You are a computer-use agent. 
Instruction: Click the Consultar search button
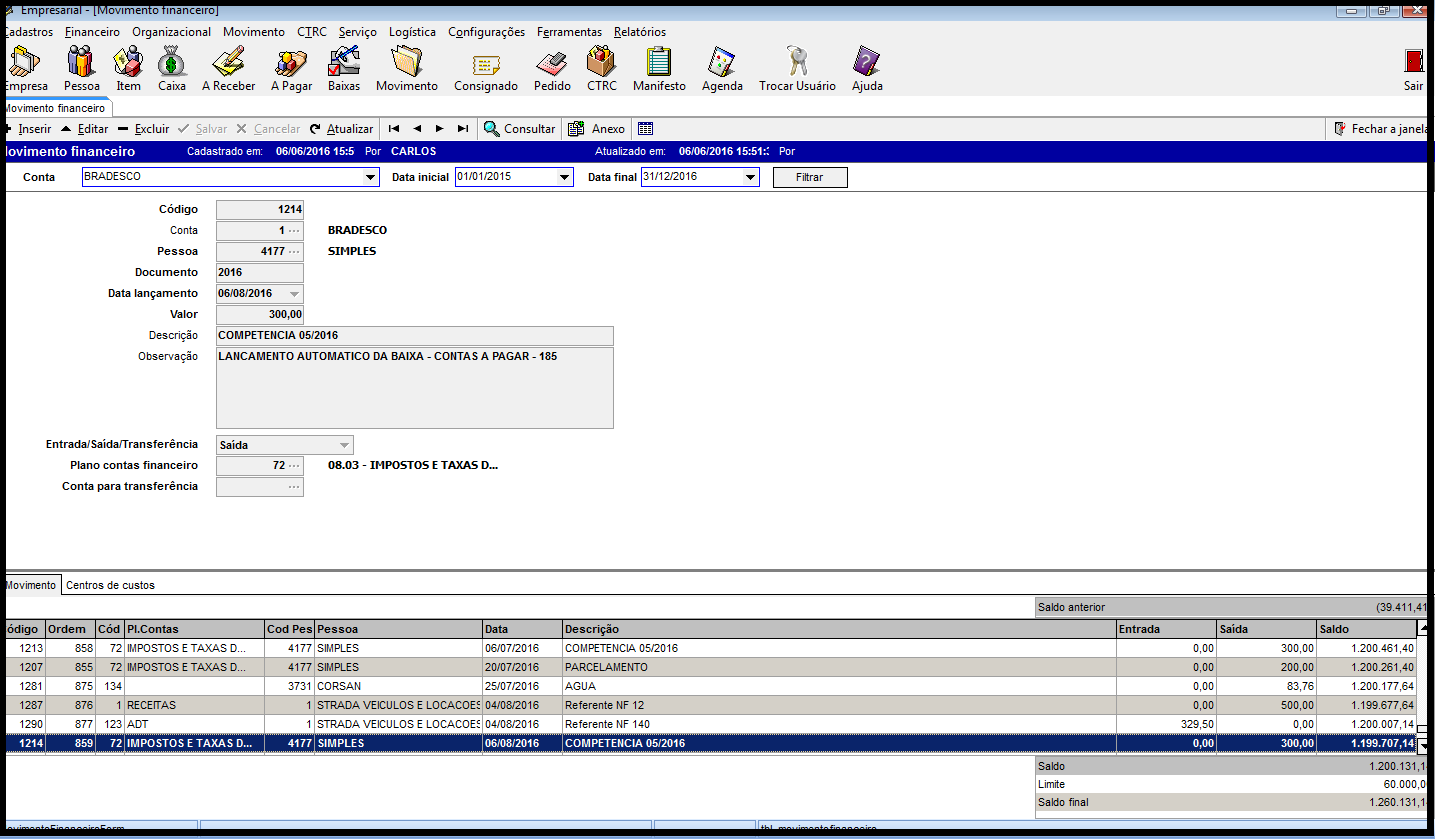pyautogui.click(x=519, y=129)
